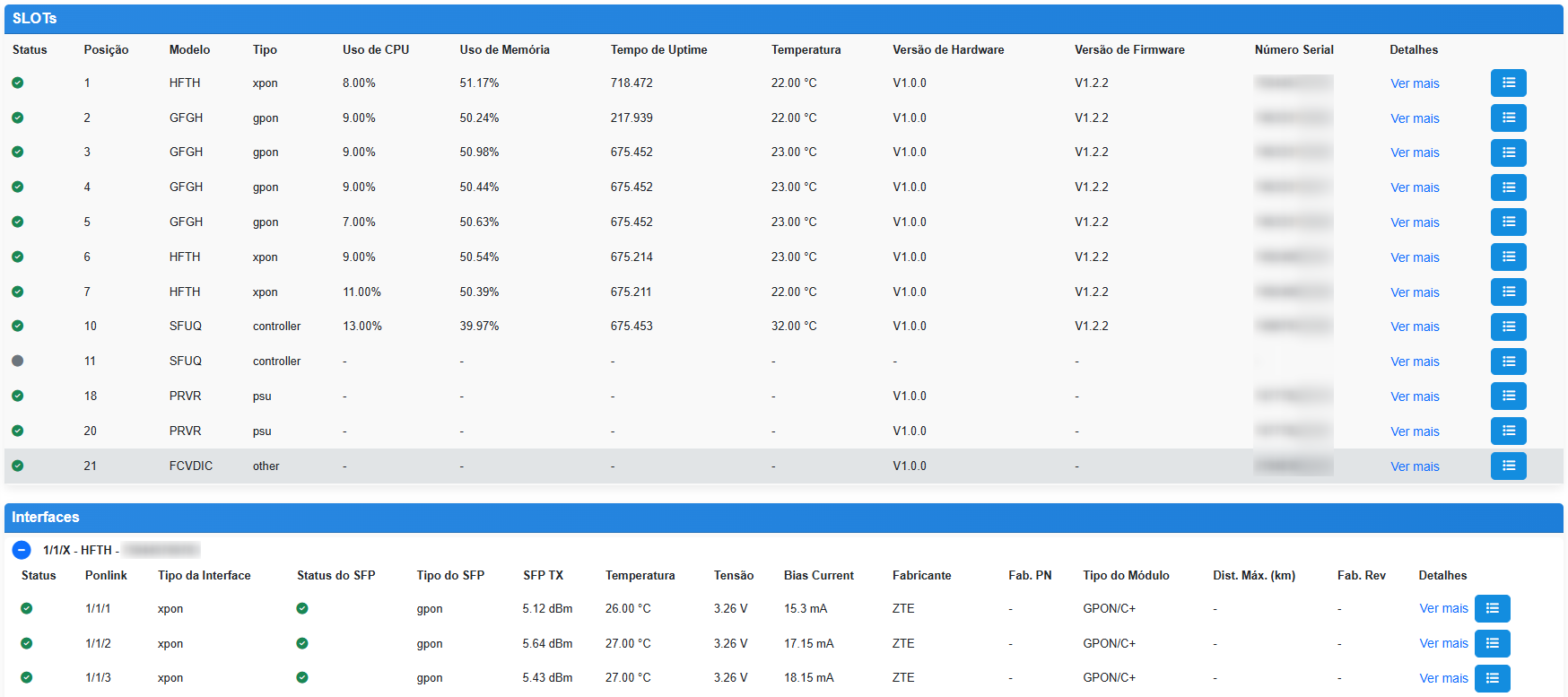Select the slot 20 PRVR psu row
Image resolution: width=1568 pixels, height=697 pixels.
pos(628,431)
